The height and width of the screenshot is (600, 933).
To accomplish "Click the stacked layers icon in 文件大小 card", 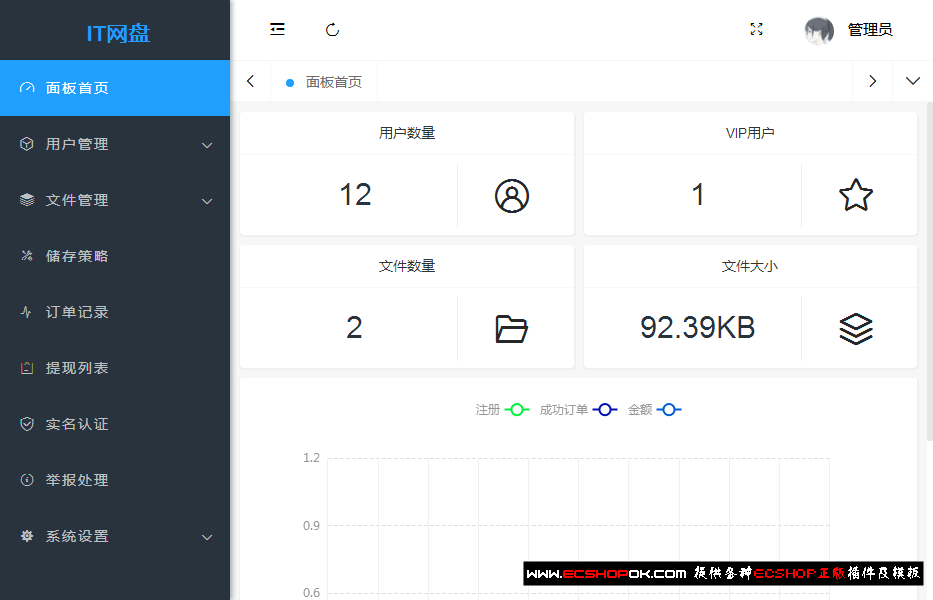I will 856,329.
